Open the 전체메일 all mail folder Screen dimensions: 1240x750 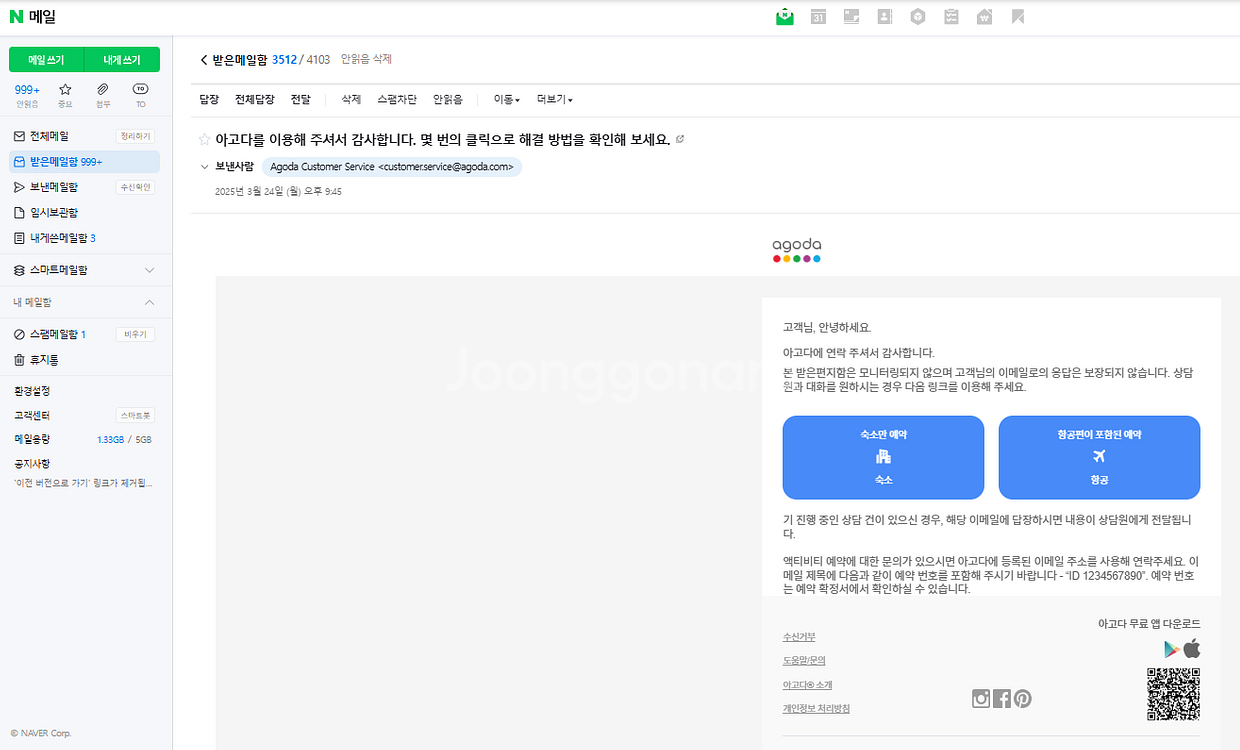click(x=49, y=136)
